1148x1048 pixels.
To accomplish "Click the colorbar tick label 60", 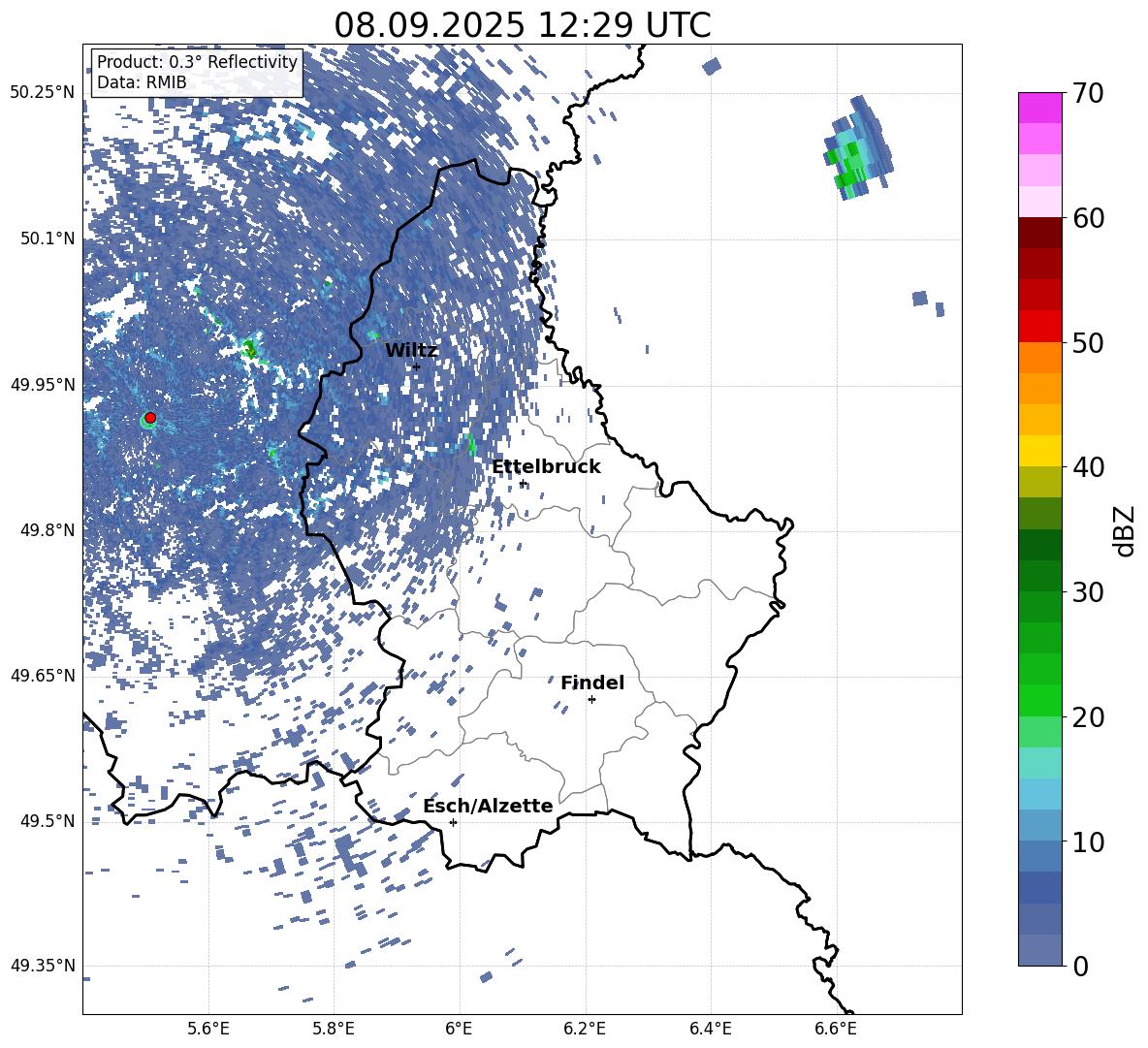I will click(x=1087, y=218).
